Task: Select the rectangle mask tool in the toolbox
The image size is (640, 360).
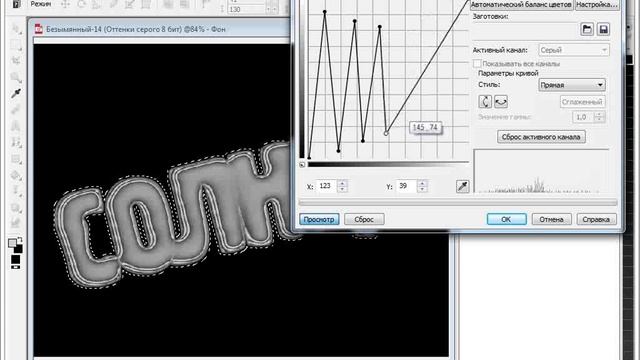Action: coord(16,45)
